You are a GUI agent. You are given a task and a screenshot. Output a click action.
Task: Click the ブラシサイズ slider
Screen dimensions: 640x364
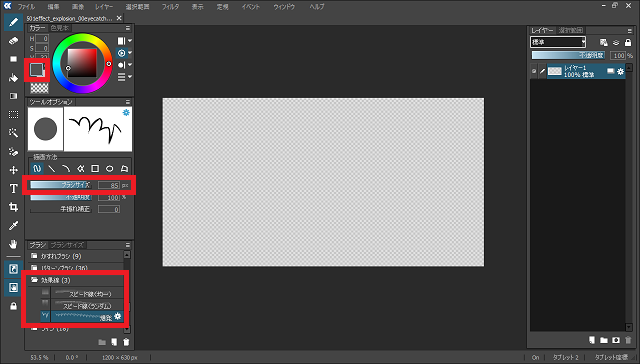[61, 185]
